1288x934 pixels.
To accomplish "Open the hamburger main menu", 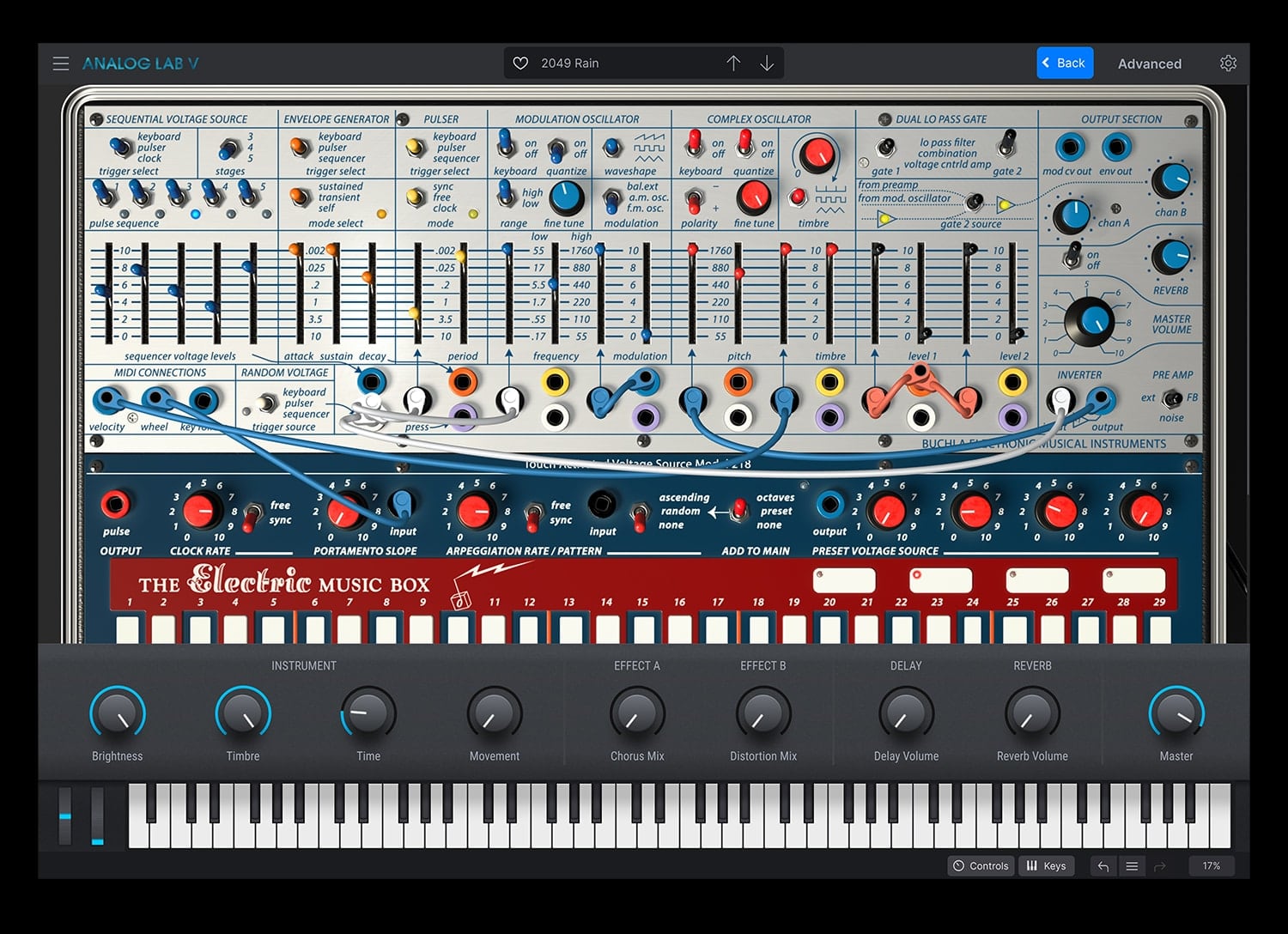I will (x=61, y=64).
